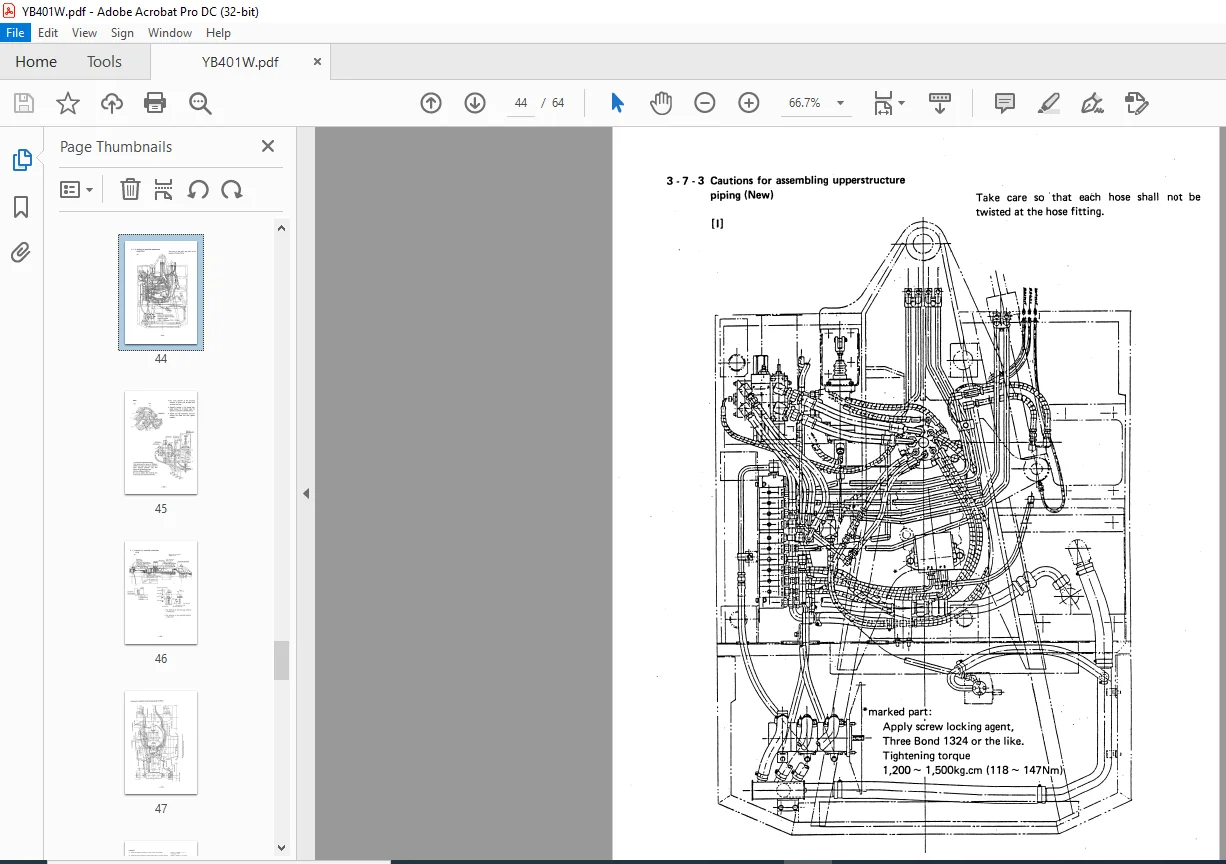Upload file to Document Cloud icon
1226x864 pixels.
click(111, 103)
